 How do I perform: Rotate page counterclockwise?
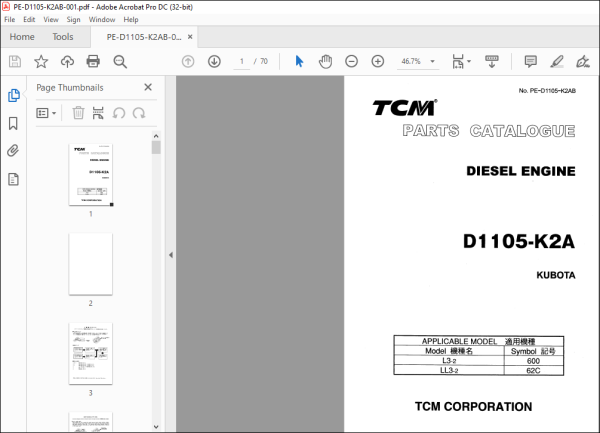tap(119, 113)
